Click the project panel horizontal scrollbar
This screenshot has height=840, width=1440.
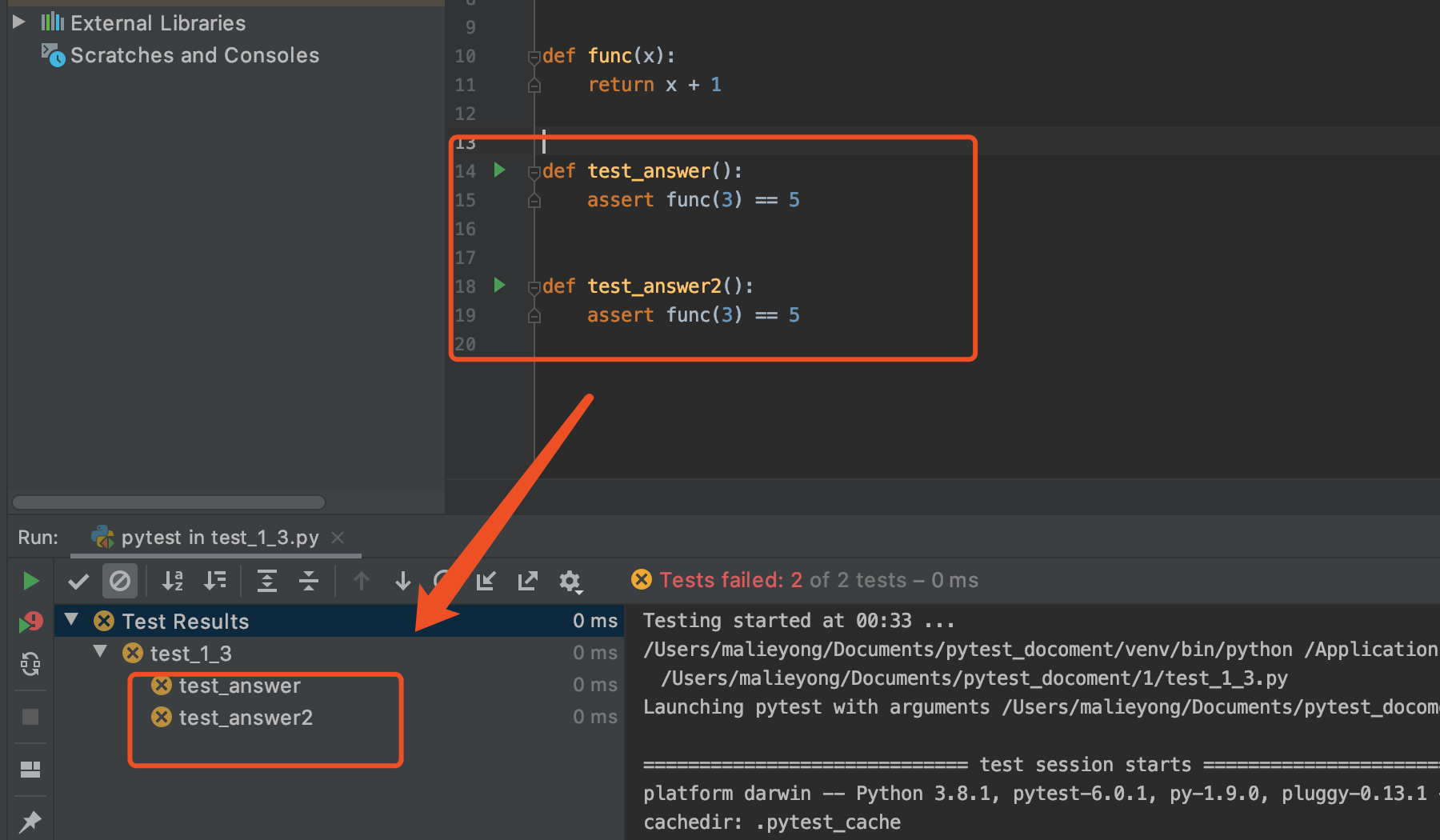click(x=169, y=502)
